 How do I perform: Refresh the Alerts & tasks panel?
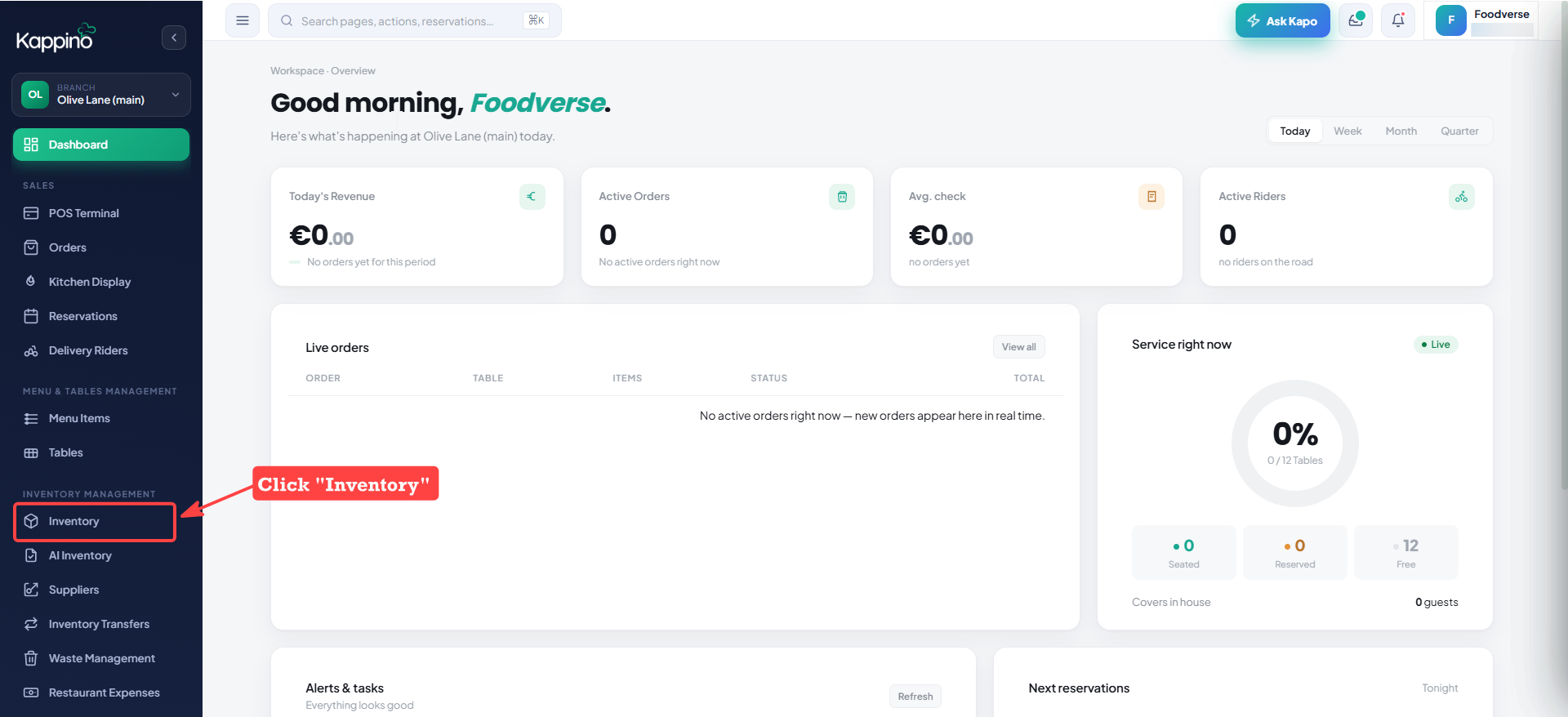[915, 697]
